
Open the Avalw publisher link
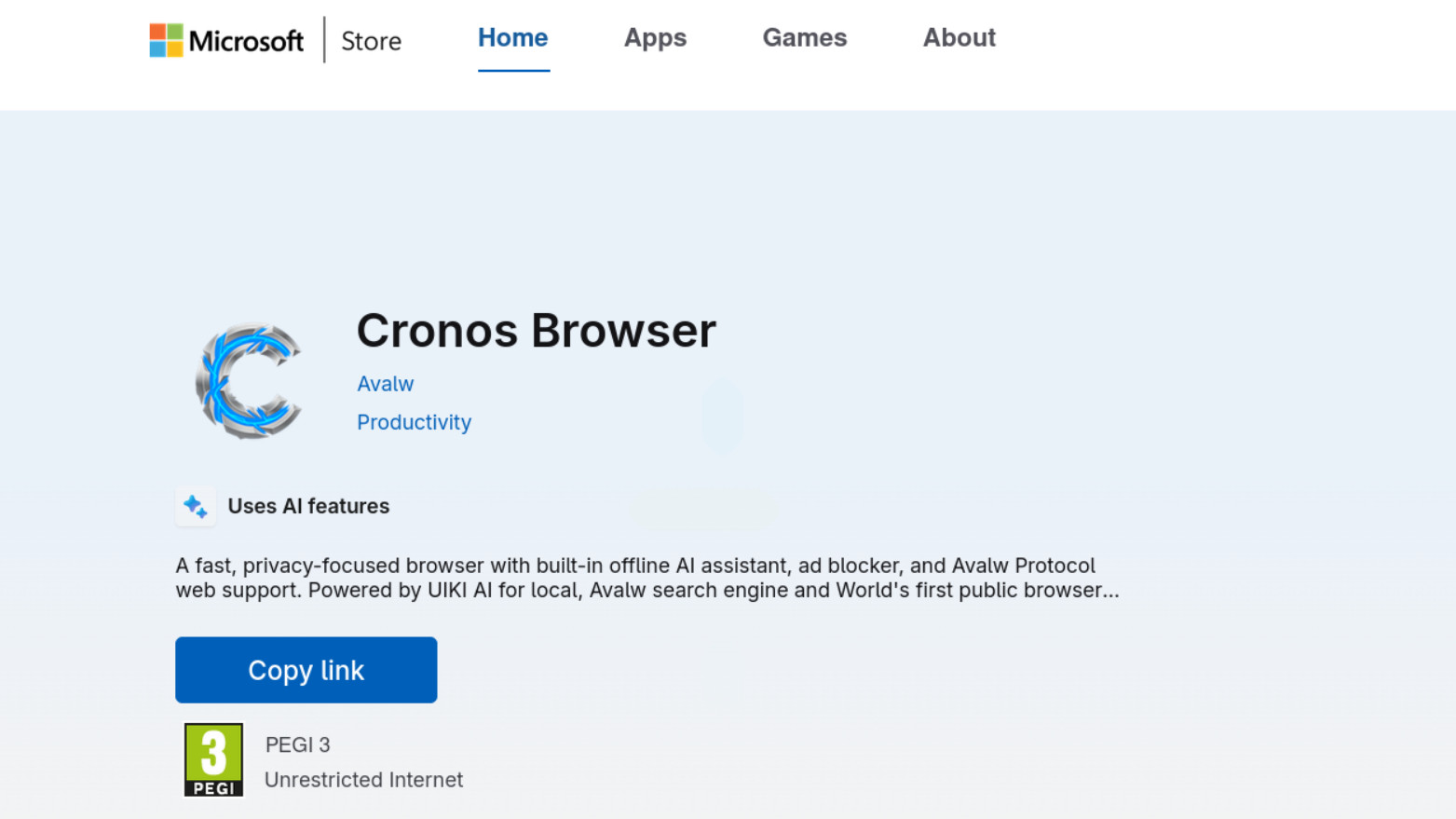click(x=386, y=384)
